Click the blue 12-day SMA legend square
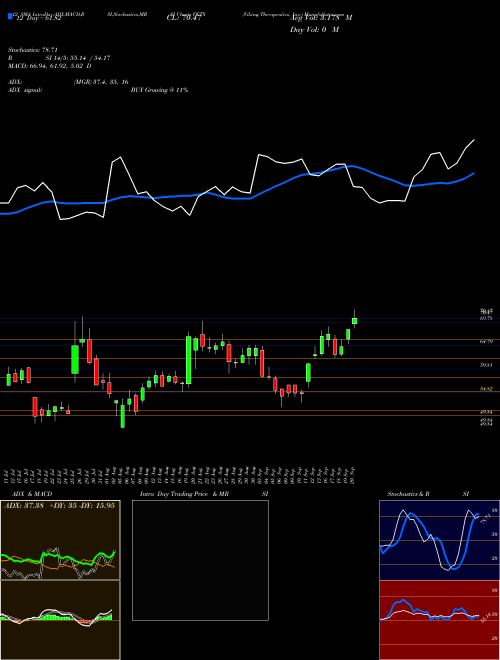Image resolution: width=500 pixels, height=660 pixels. 10,16
